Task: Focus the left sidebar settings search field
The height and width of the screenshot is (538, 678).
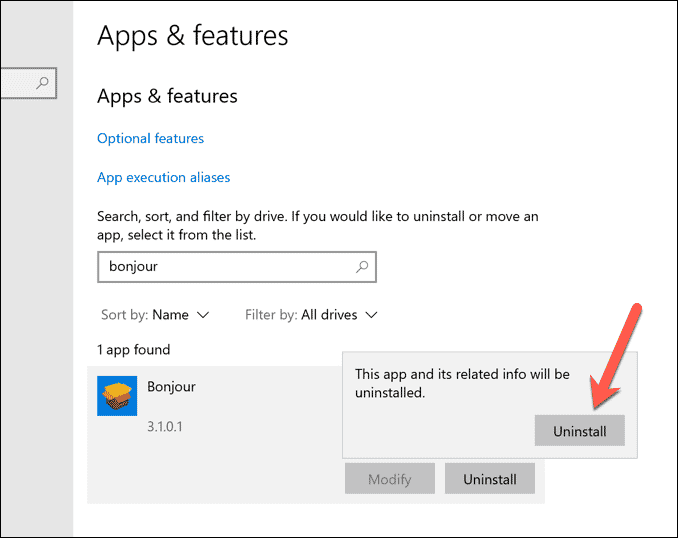Action: (x=20, y=82)
